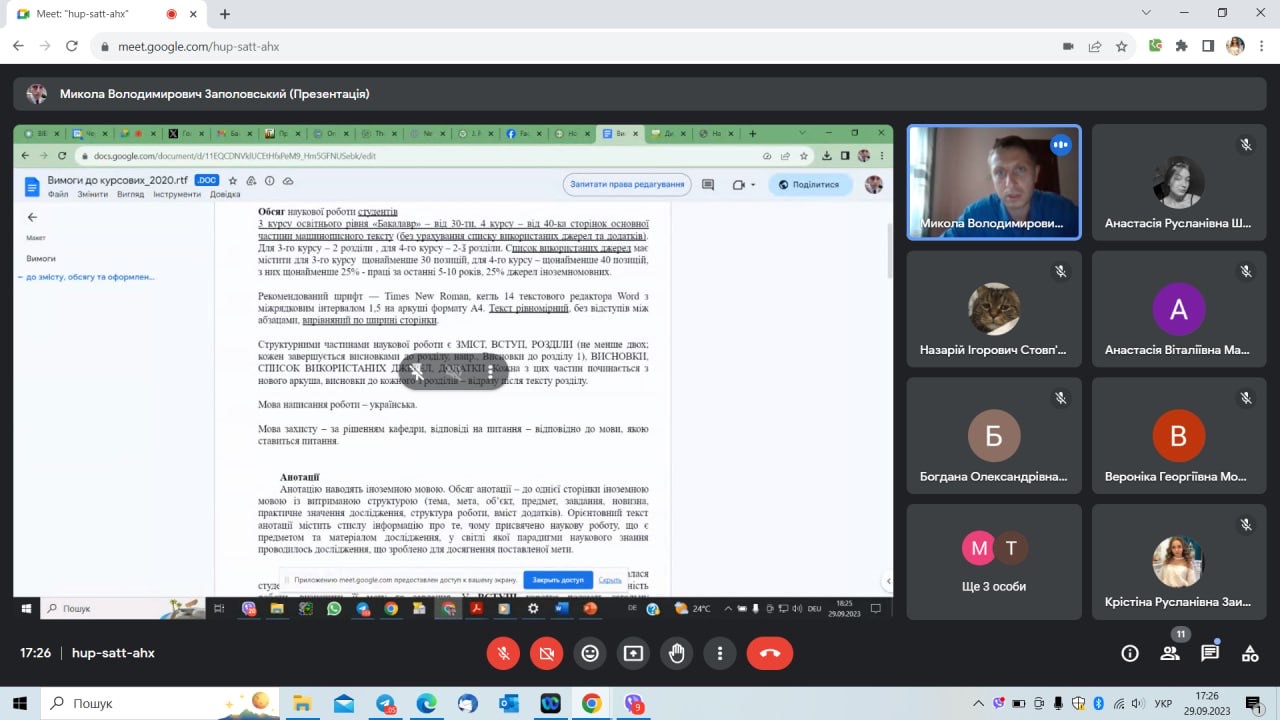Open the Docs tab in shared Chrome window
Screen dimensions: 1280x720
point(620,133)
